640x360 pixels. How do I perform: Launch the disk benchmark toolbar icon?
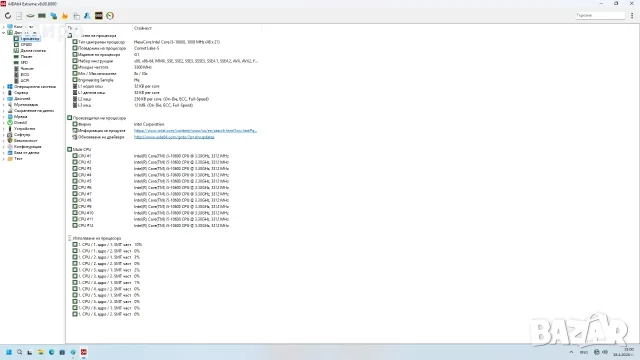31,16
